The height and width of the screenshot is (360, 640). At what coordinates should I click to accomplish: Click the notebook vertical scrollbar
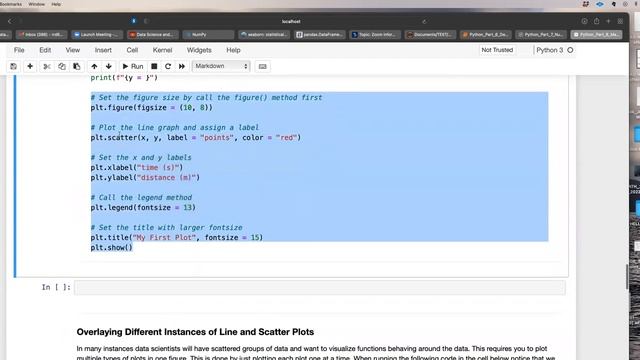627,276
